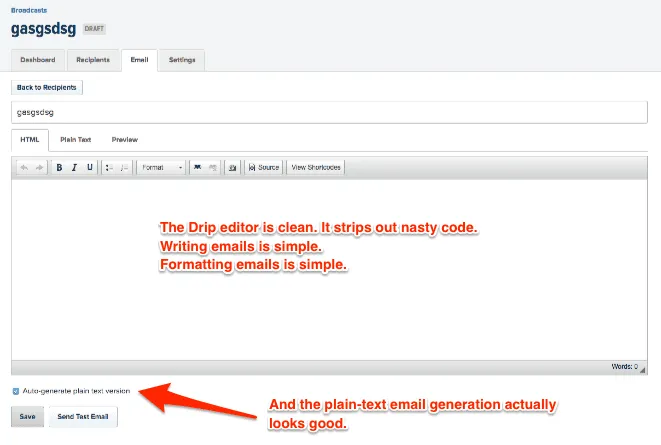Open View Shortcodes
661x445 pixels.
(x=316, y=168)
